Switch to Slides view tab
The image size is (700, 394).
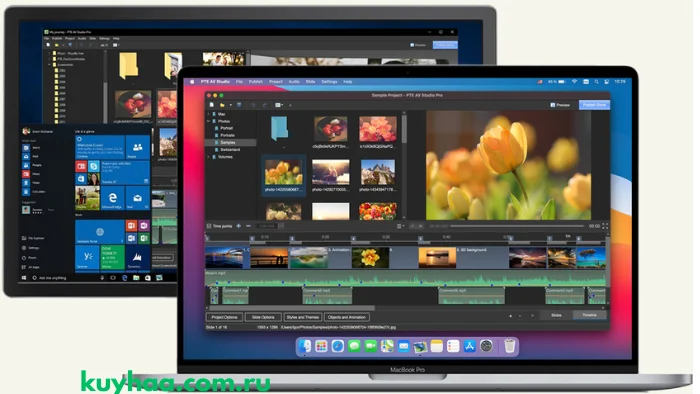(x=556, y=315)
